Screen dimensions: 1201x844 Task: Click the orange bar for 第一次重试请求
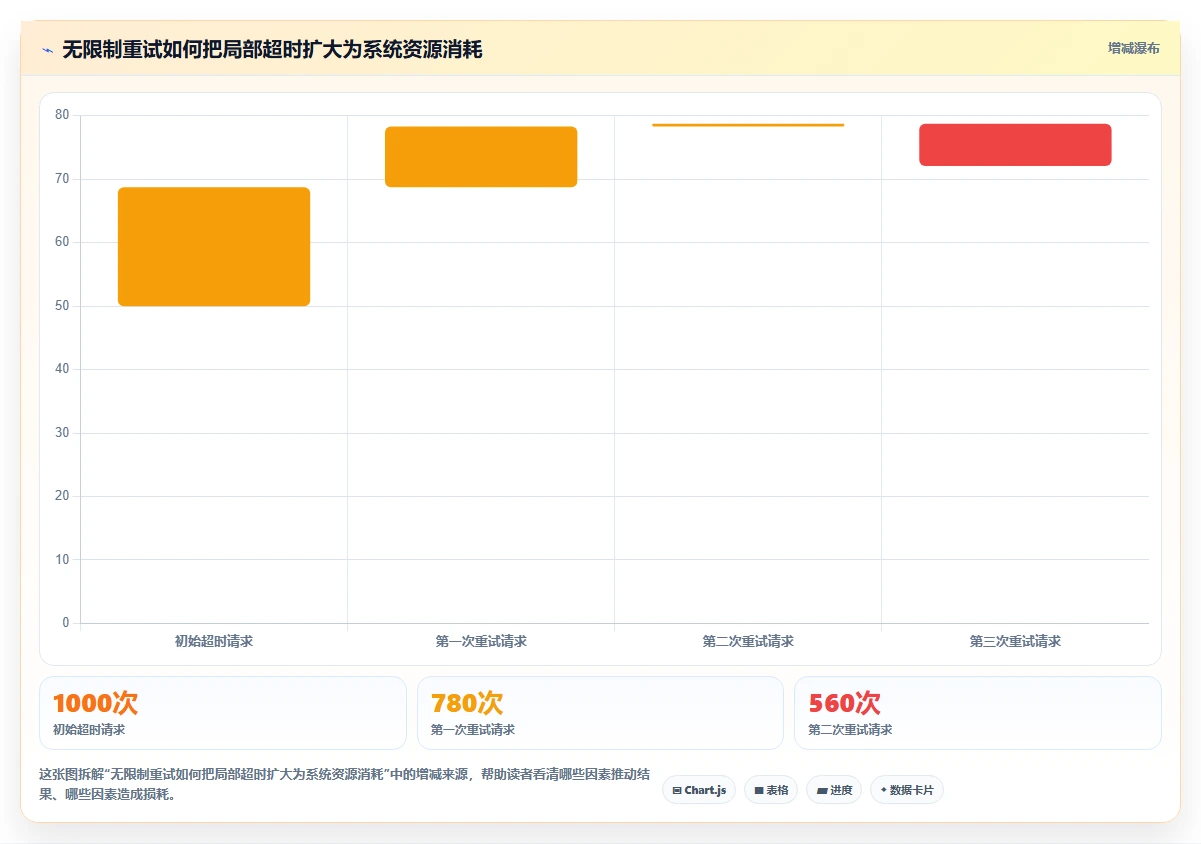tap(481, 157)
